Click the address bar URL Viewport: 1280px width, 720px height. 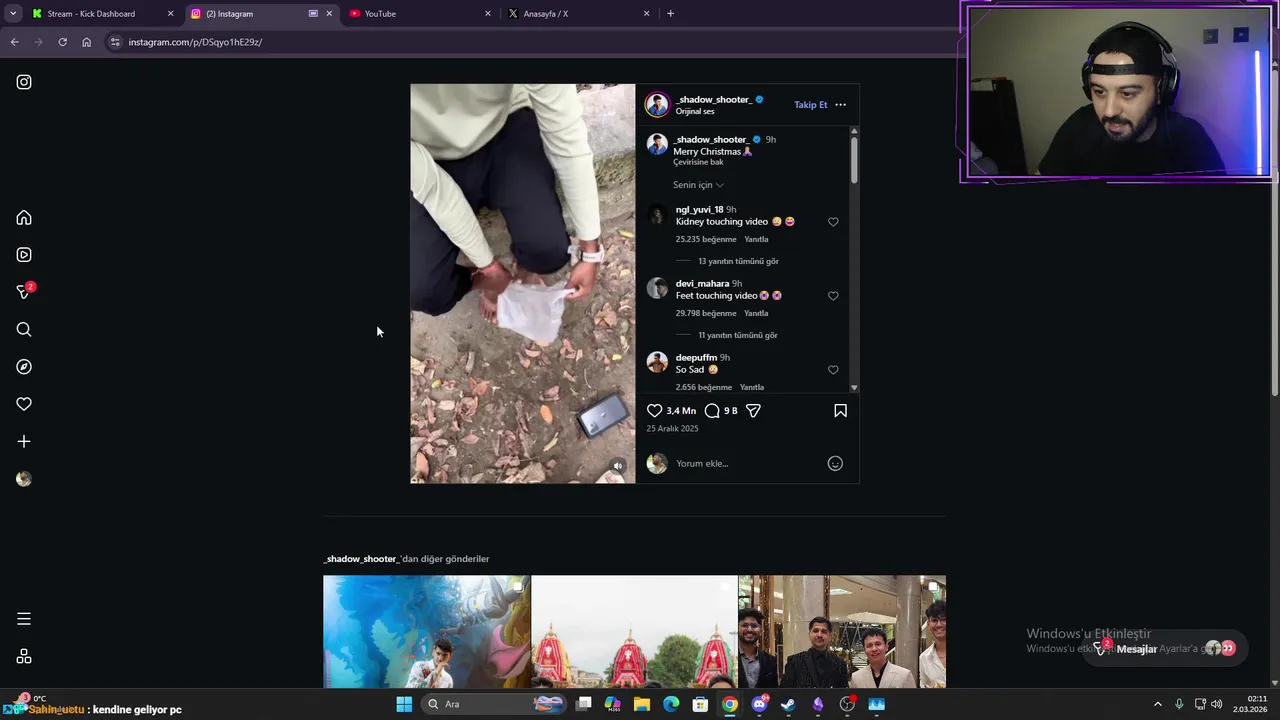tap(195, 42)
